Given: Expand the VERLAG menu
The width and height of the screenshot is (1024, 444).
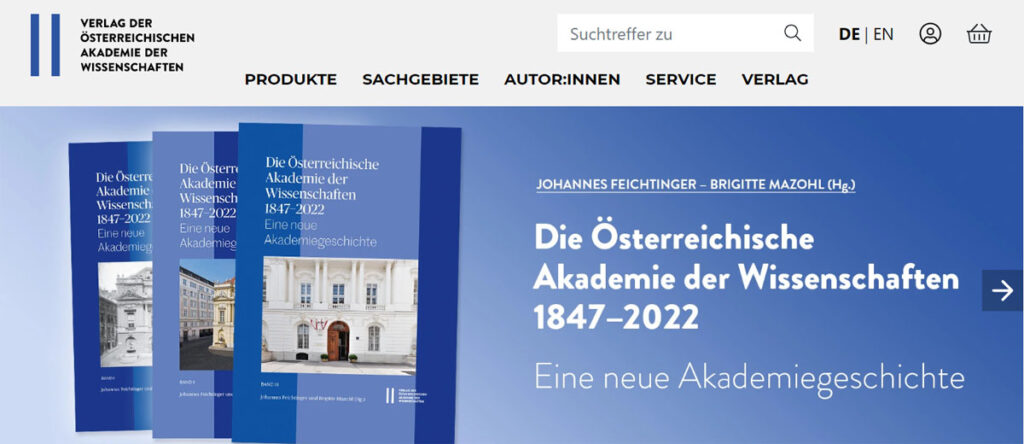Looking at the screenshot, I should click(x=775, y=80).
